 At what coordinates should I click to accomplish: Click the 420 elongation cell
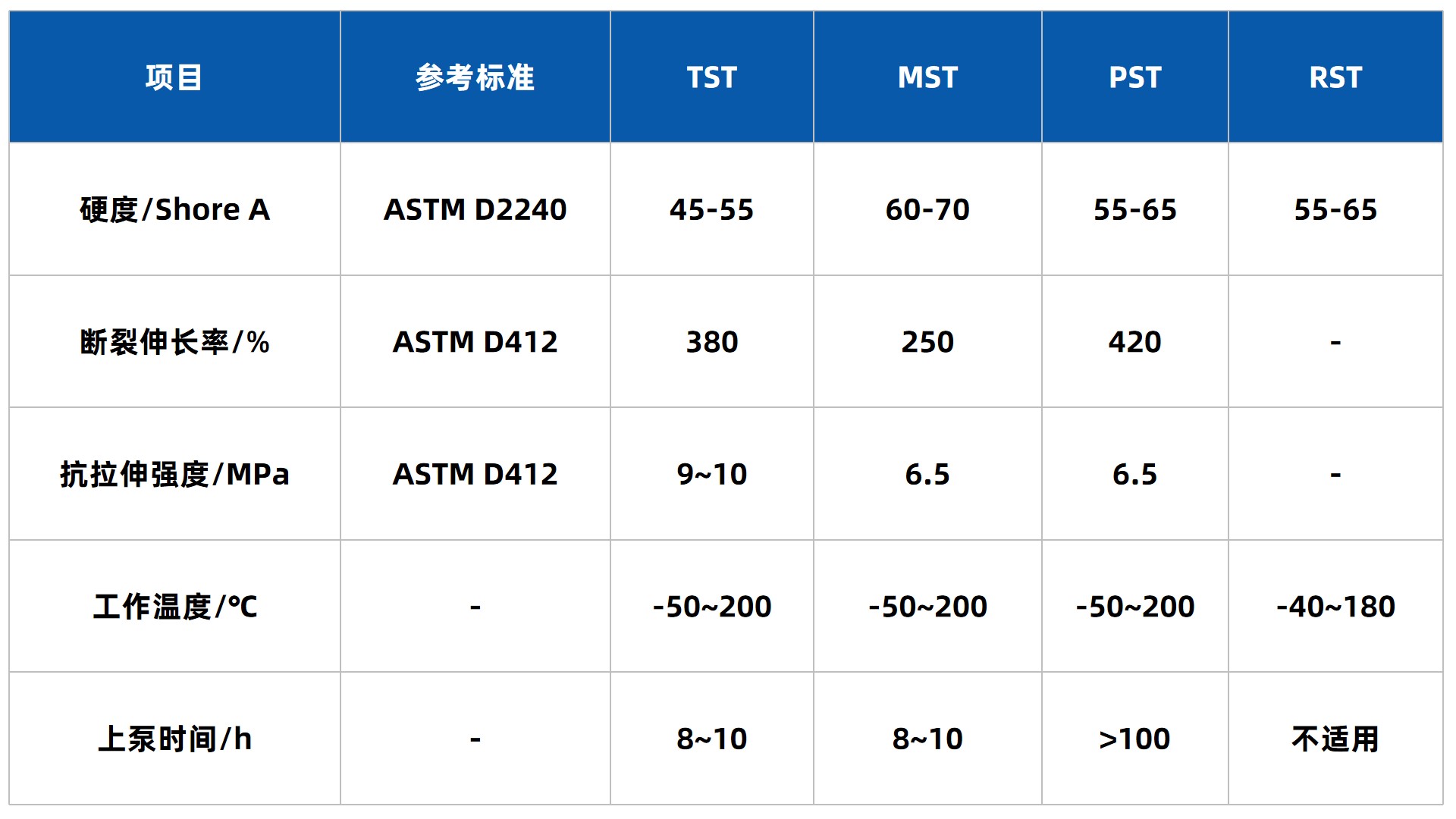tap(1134, 342)
